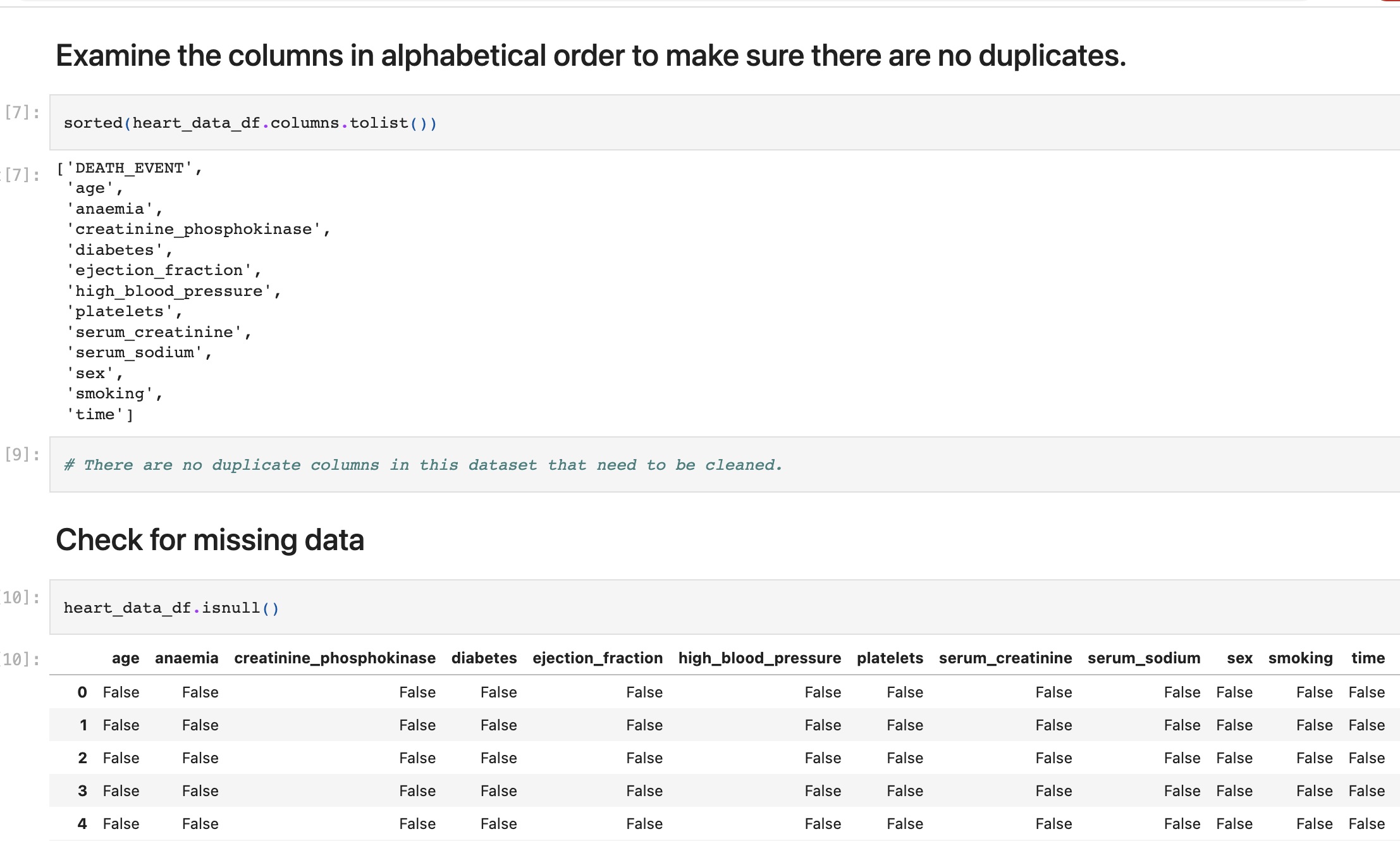Click the input prompt [9] label
This screenshot has height=841, width=1400.
(22, 455)
